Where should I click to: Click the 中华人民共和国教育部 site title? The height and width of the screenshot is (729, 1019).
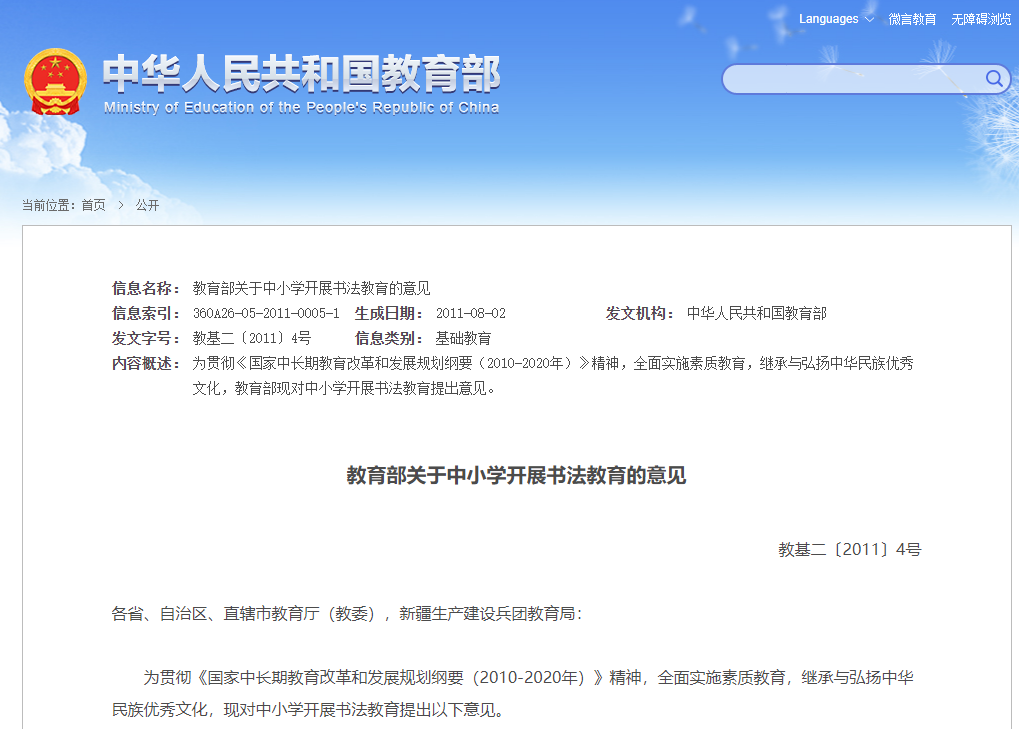pos(301,74)
